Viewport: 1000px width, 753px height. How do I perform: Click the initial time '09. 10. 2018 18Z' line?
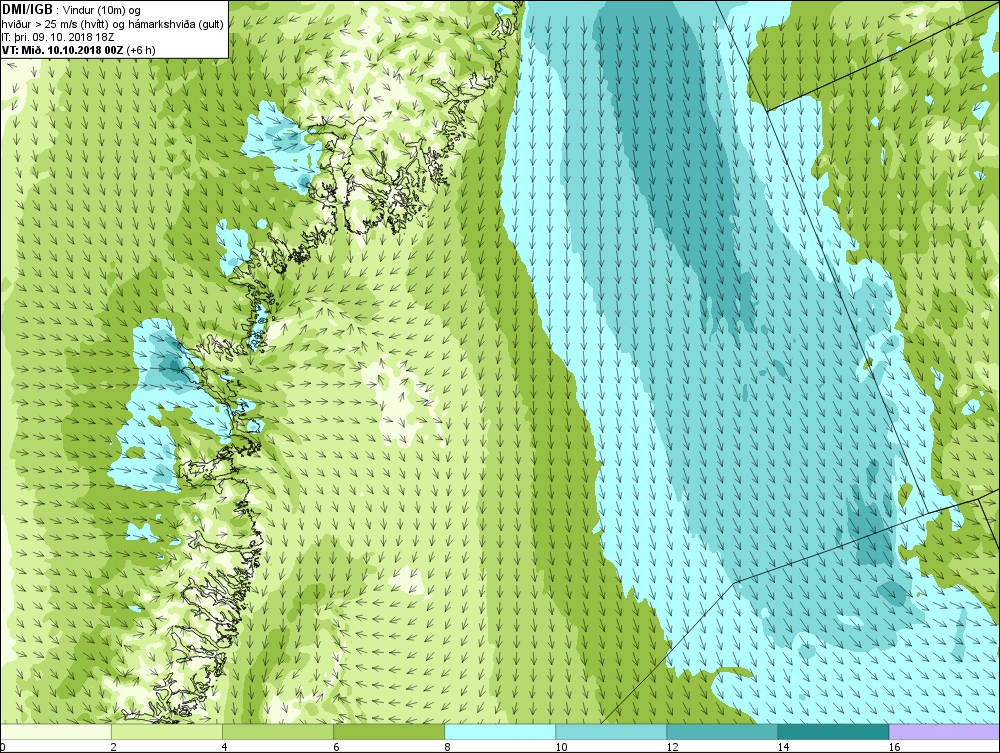(x=58, y=37)
